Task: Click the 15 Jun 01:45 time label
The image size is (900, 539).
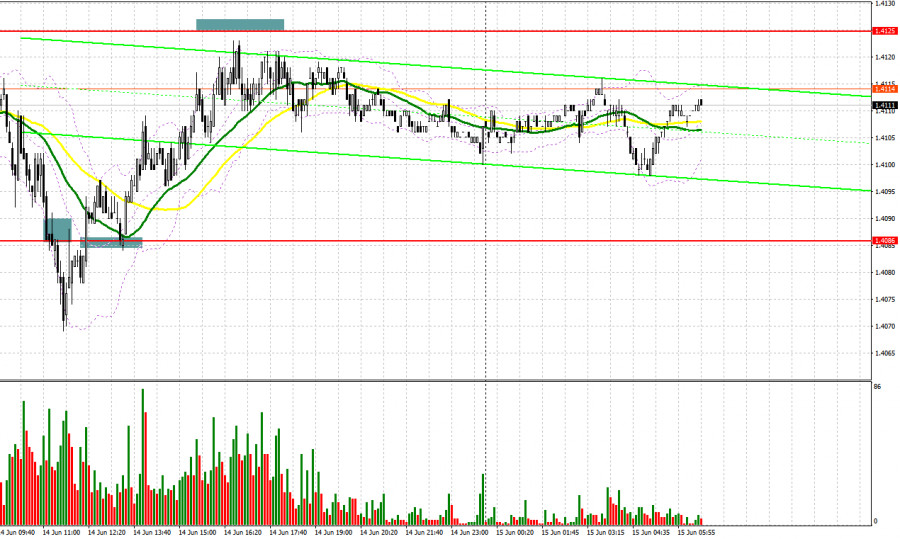Action: coord(560,533)
